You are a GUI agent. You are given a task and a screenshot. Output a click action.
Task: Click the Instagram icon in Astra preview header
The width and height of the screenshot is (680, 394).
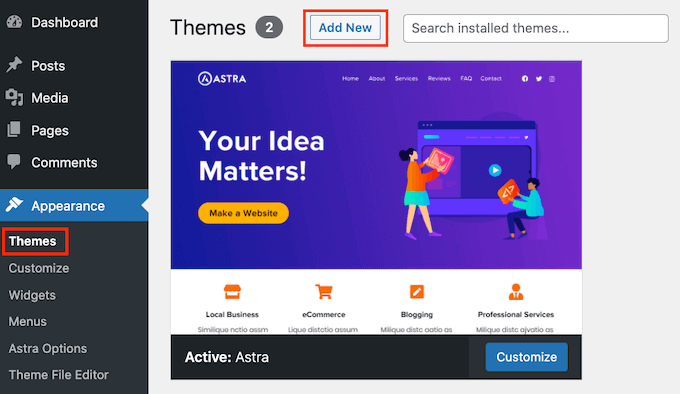pos(552,79)
